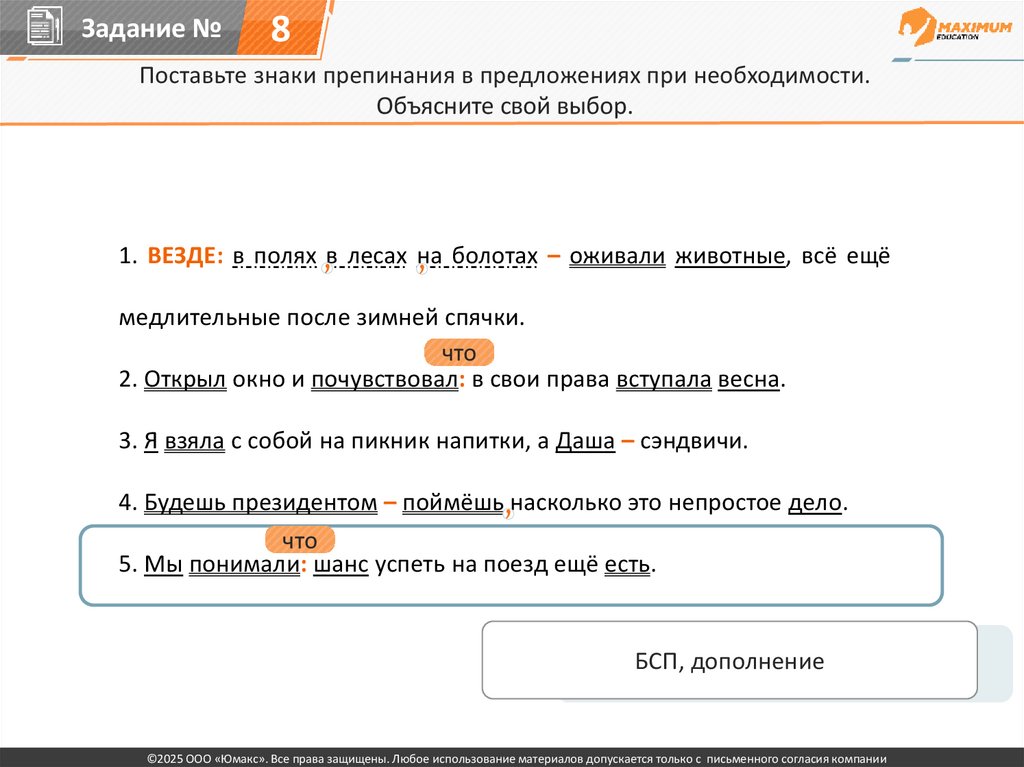Click the word 'дело' ending sentence 4
Screen dimensions: 1024x767
(815, 502)
